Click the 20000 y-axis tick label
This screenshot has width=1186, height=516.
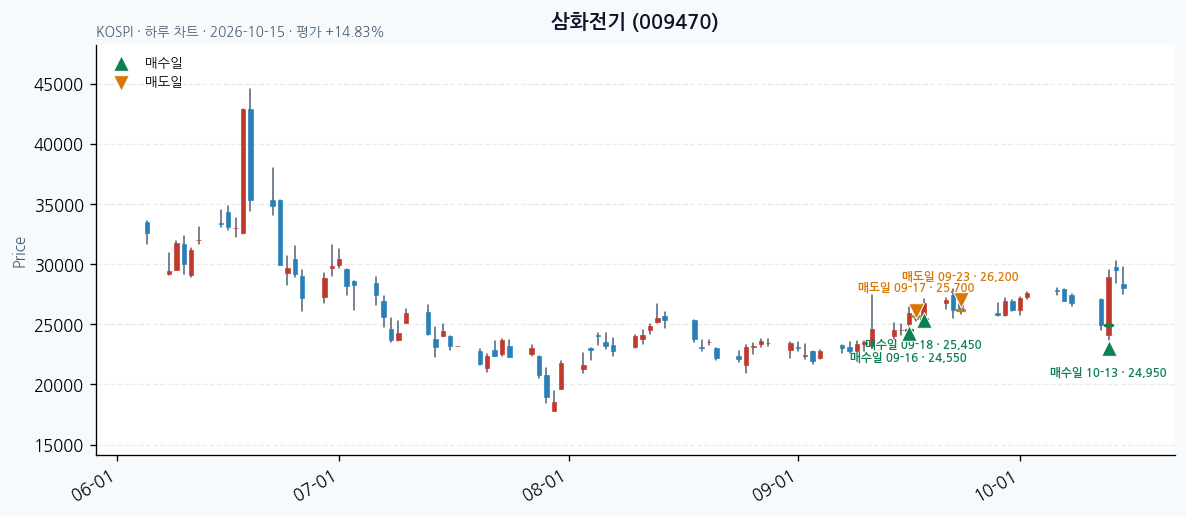coord(58,385)
